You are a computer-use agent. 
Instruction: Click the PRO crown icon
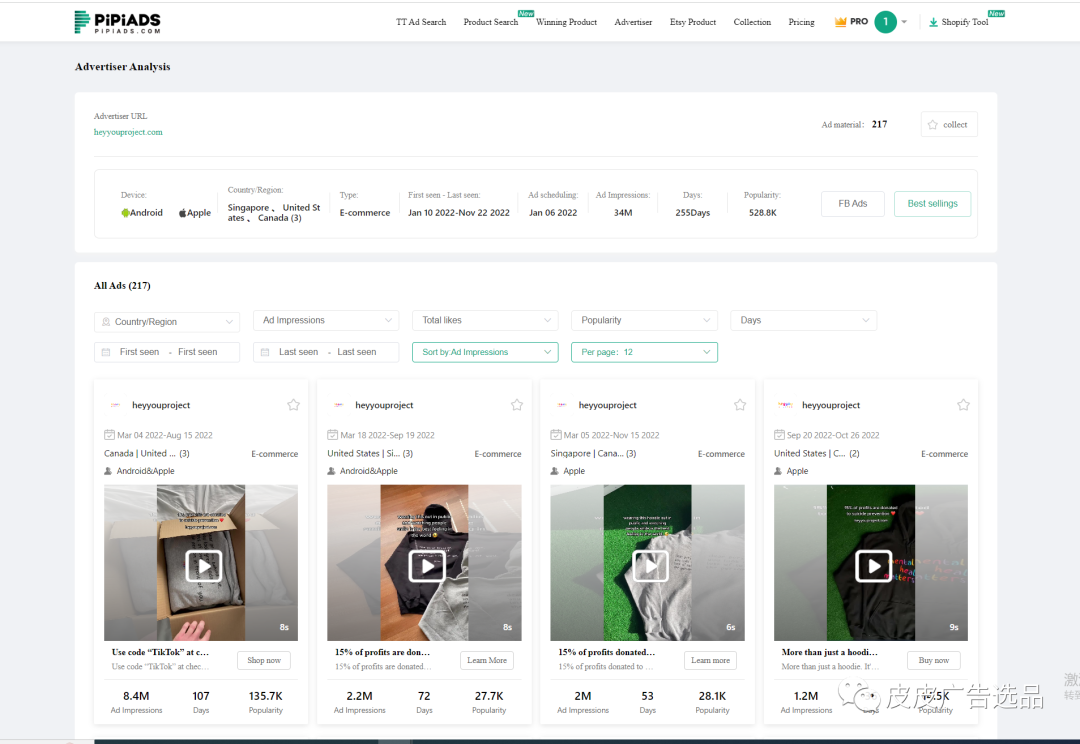(840, 21)
